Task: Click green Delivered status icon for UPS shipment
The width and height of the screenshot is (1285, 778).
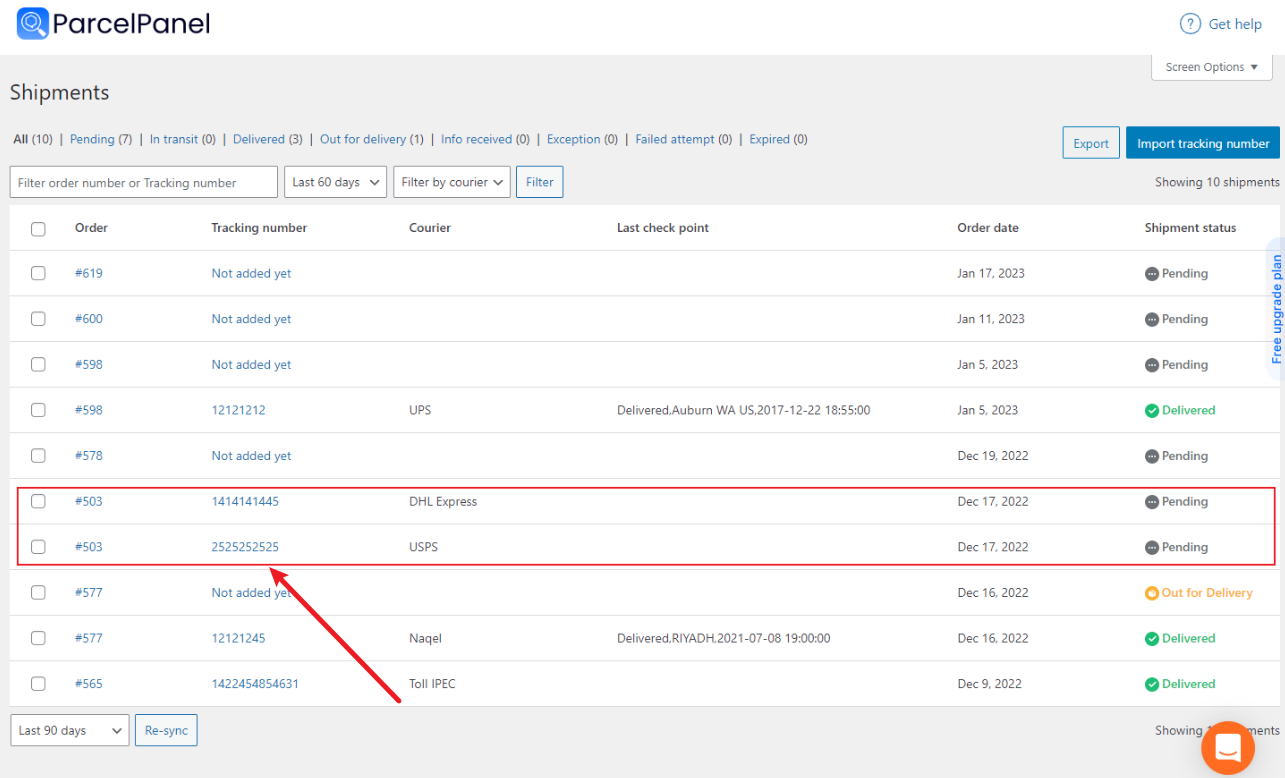Action: point(1152,410)
